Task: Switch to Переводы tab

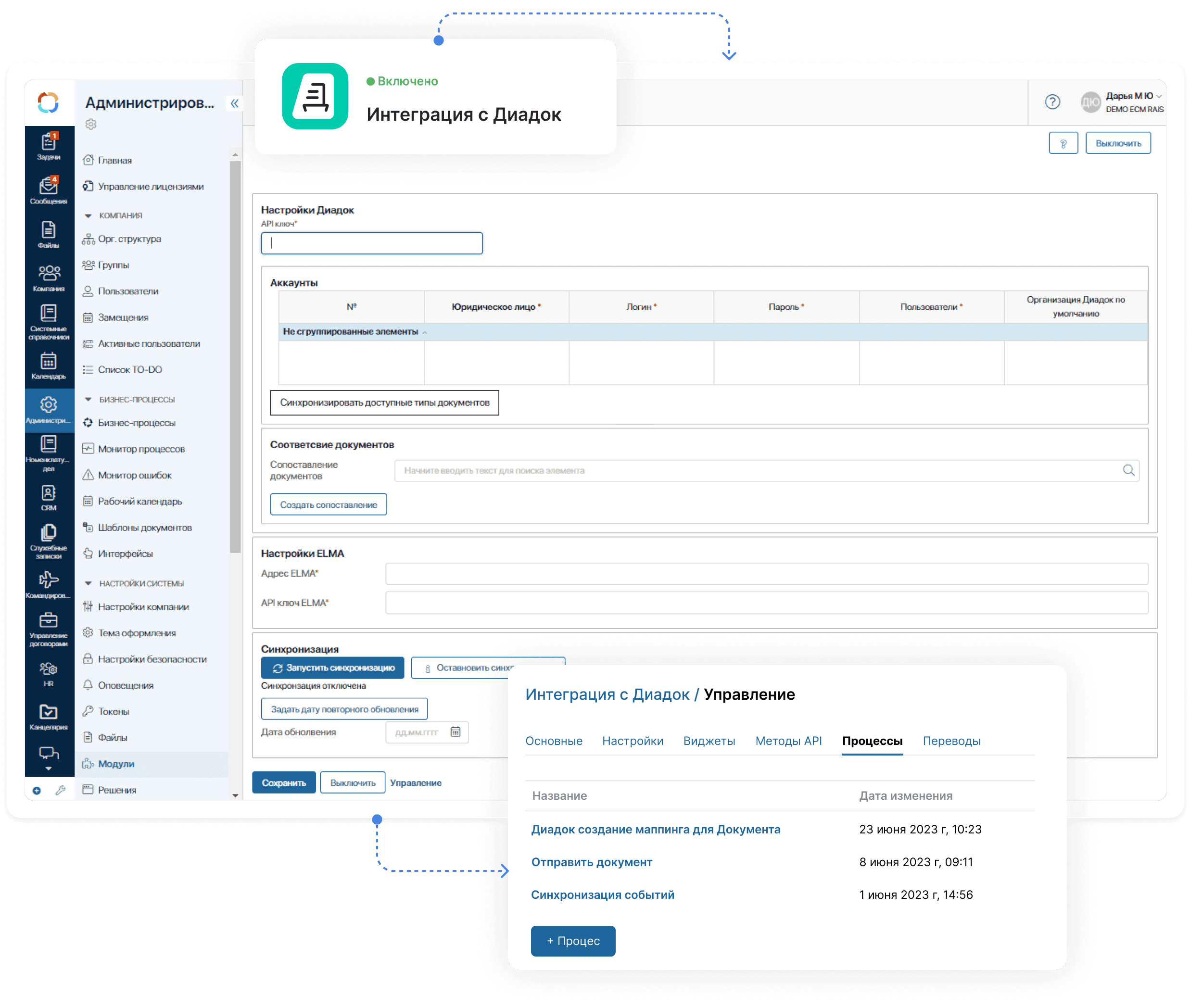Action: [951, 741]
